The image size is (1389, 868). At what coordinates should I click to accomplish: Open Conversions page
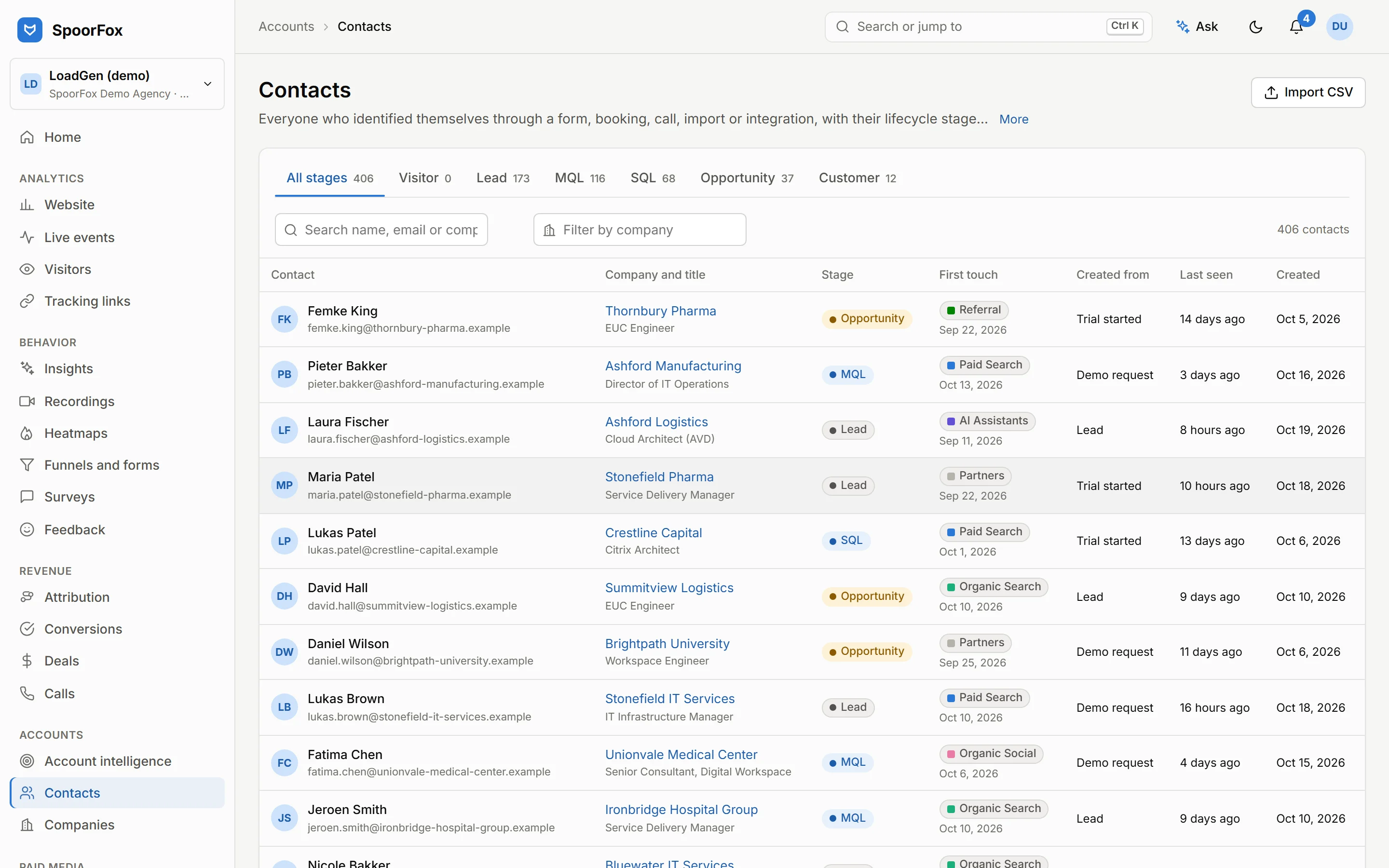click(x=117, y=629)
